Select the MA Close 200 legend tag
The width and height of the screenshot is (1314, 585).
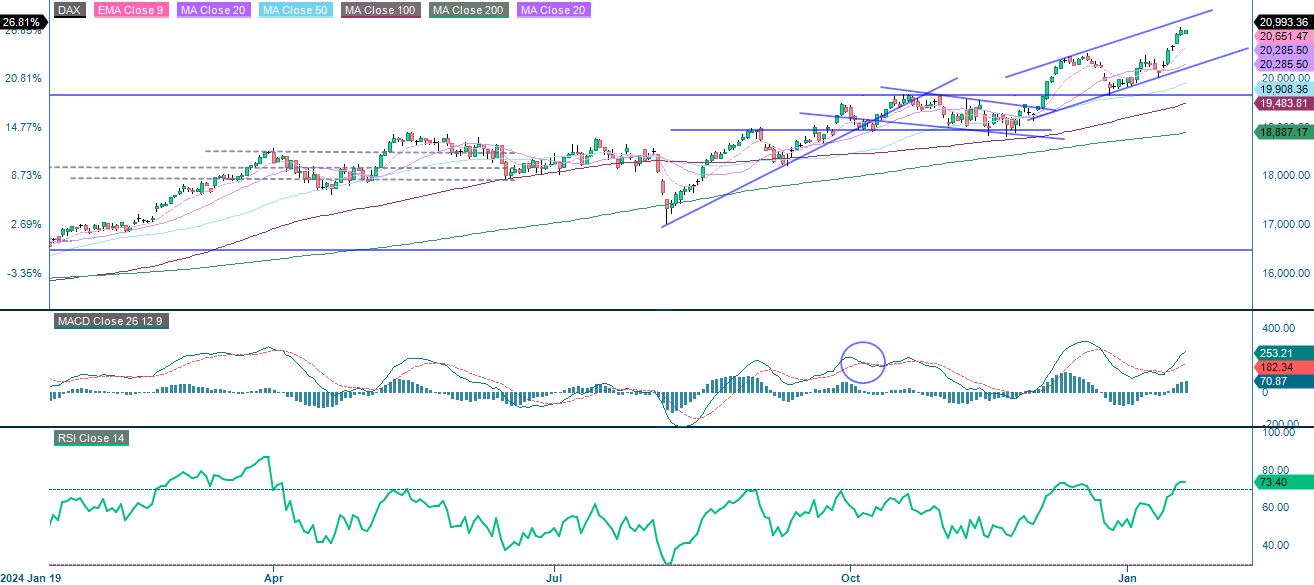469,10
